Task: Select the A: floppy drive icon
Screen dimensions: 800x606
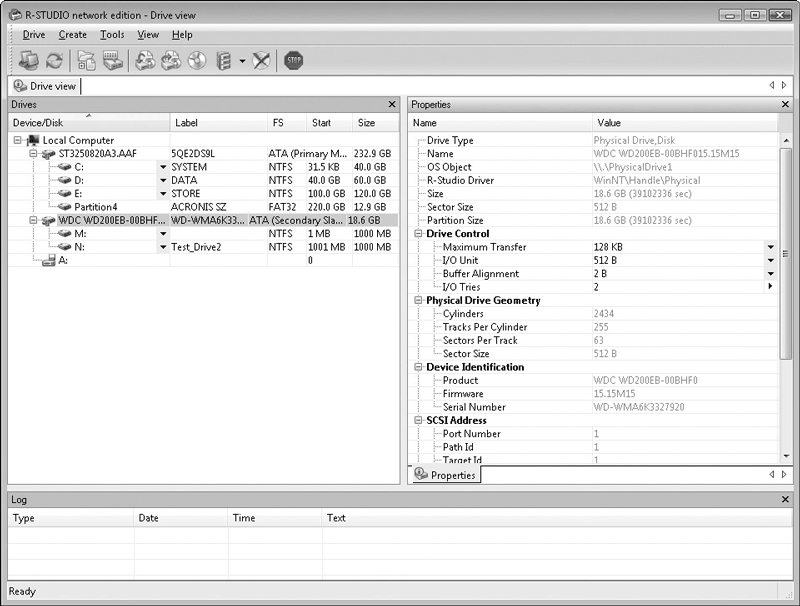Action: (x=49, y=260)
